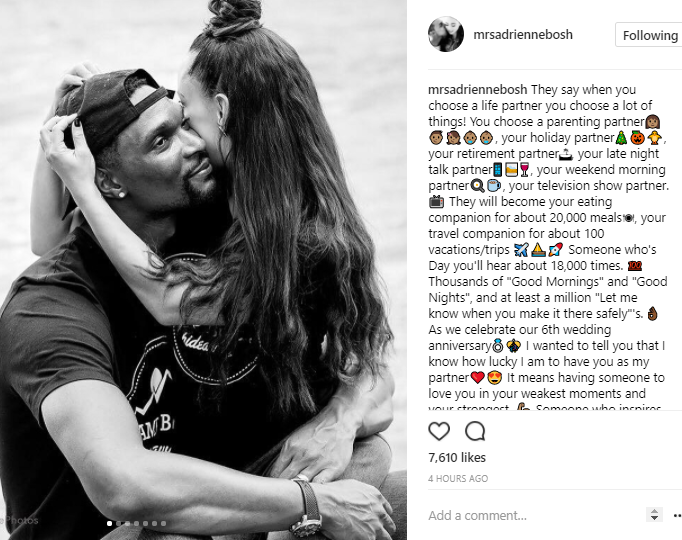Click the black-and-white couple photo
This screenshot has width=682, height=540.
click(x=203, y=270)
